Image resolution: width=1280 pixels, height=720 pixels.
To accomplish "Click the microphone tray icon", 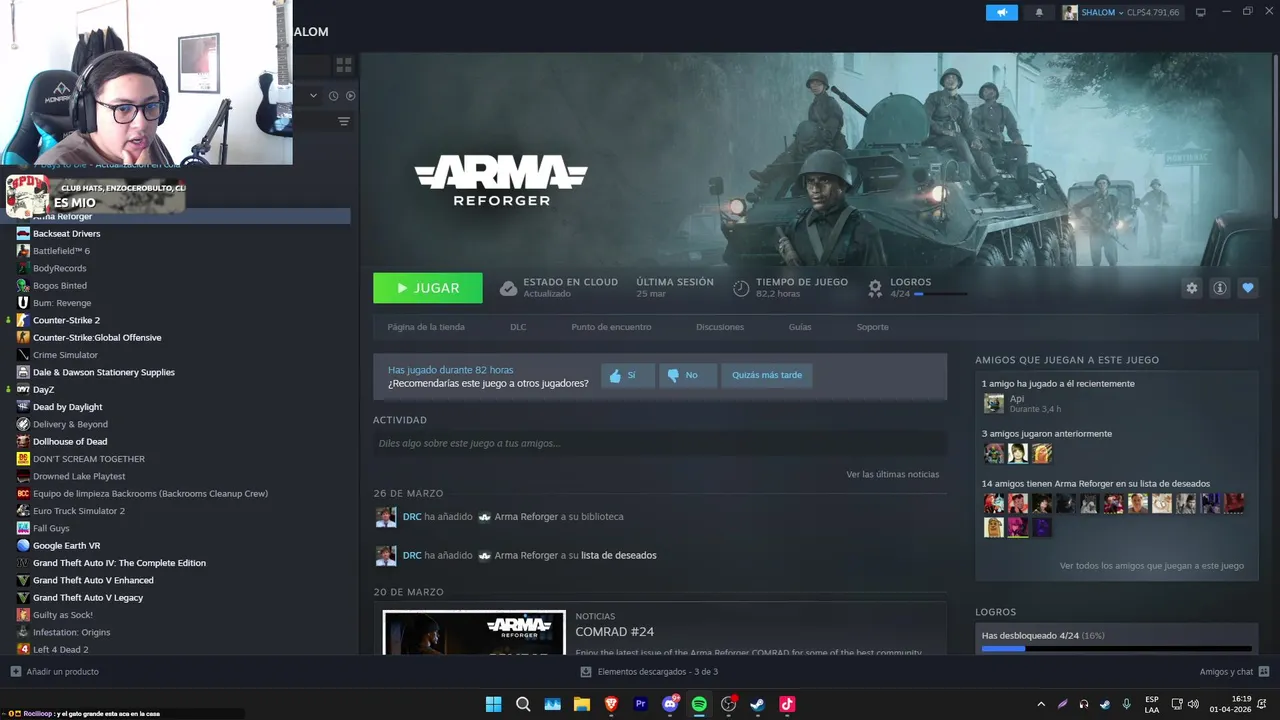I will [x=1127, y=704].
